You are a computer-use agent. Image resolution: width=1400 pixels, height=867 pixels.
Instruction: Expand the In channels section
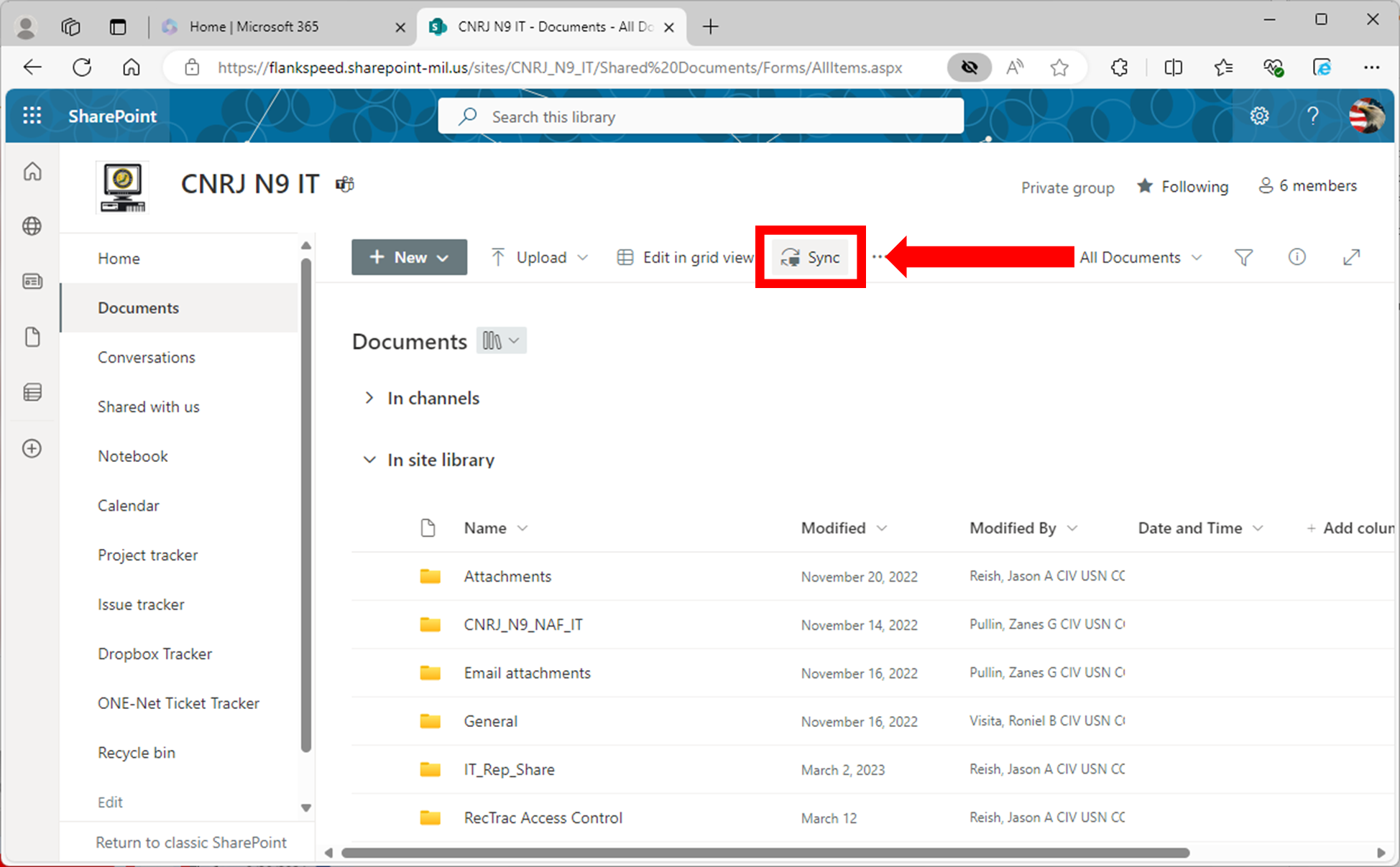(x=369, y=398)
